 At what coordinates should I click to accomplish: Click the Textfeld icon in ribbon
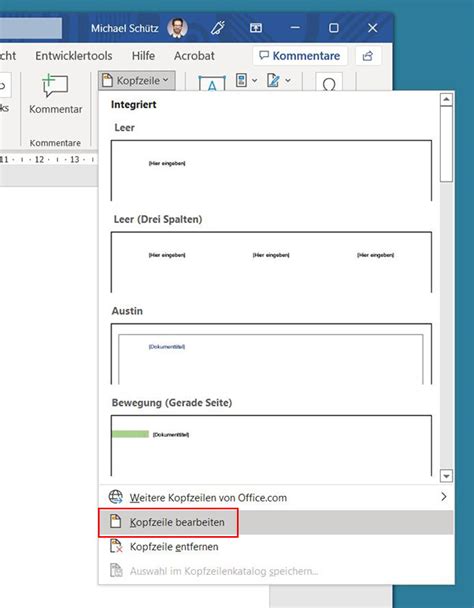(212, 83)
